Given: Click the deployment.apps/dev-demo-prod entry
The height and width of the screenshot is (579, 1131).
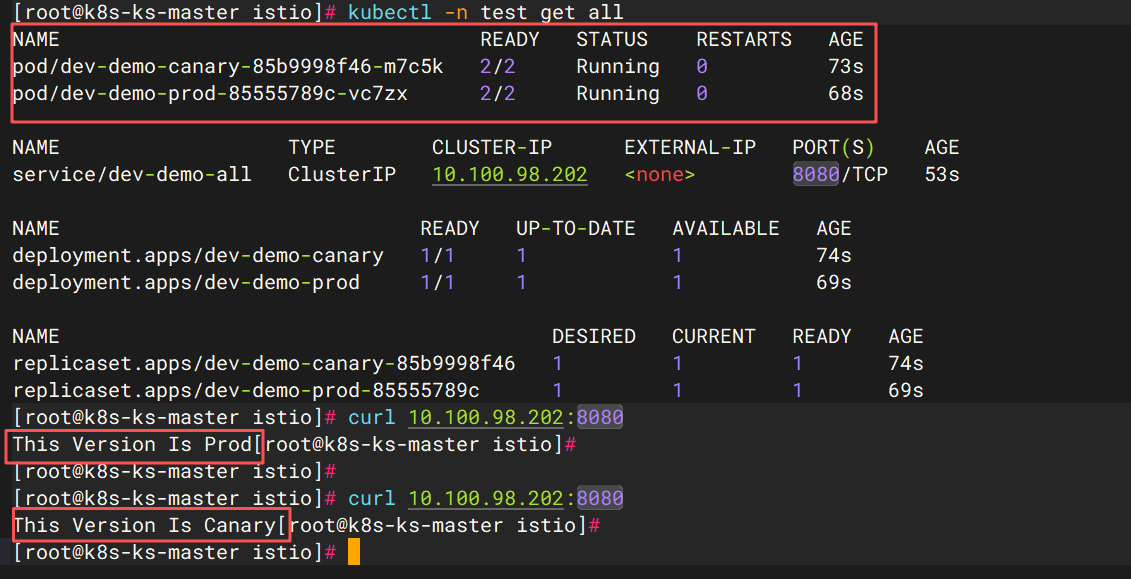Looking at the screenshot, I should tap(185, 283).
